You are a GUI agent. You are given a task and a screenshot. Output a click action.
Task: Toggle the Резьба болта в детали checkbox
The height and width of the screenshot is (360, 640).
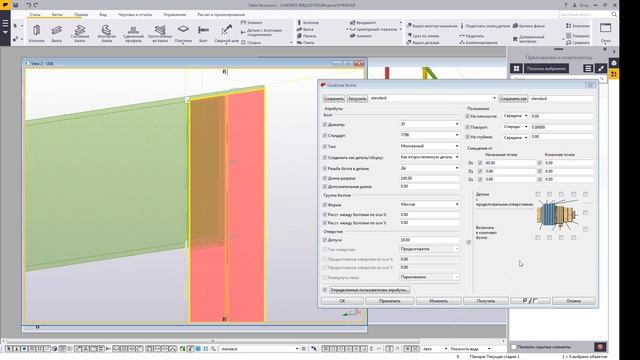pos(325,168)
